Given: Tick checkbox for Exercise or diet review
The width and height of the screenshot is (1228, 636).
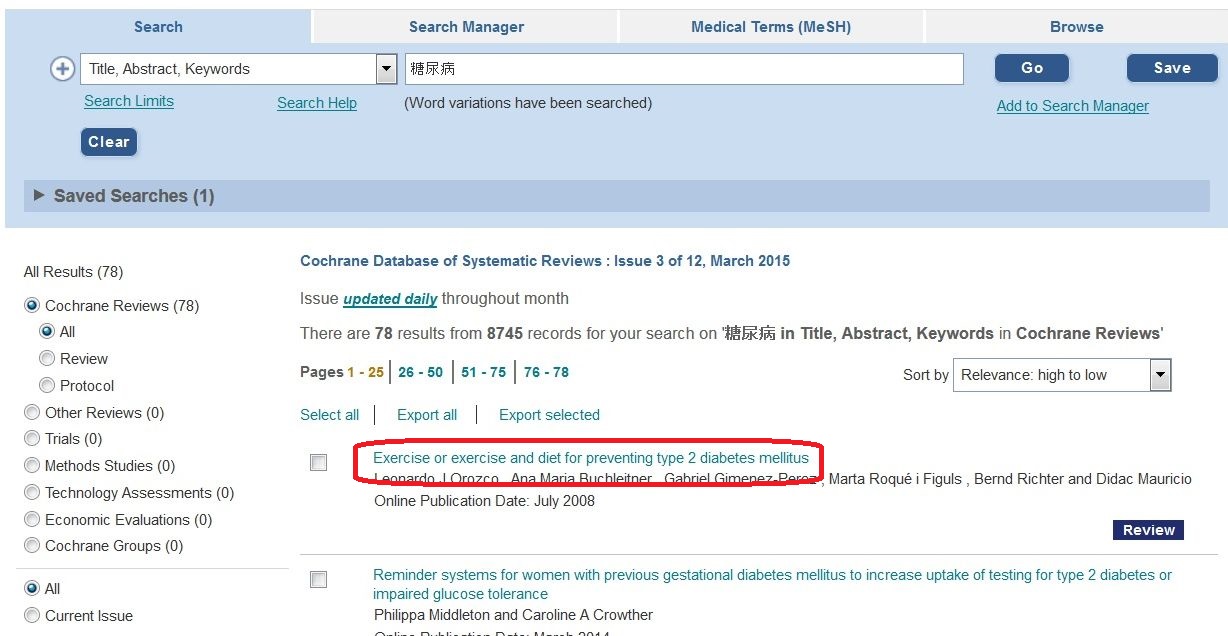Looking at the screenshot, I should pyautogui.click(x=318, y=462).
